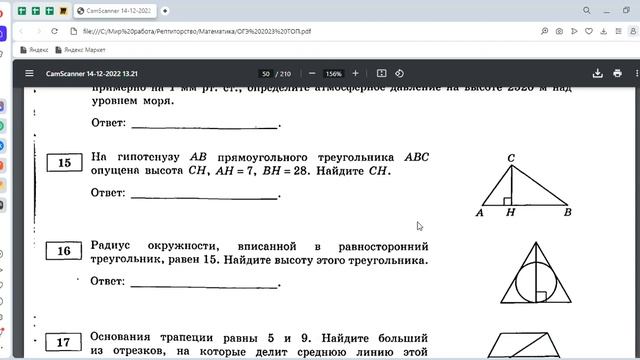Click the trapezoid figure for task 17
This screenshot has height=360, width=640.
click(524, 345)
